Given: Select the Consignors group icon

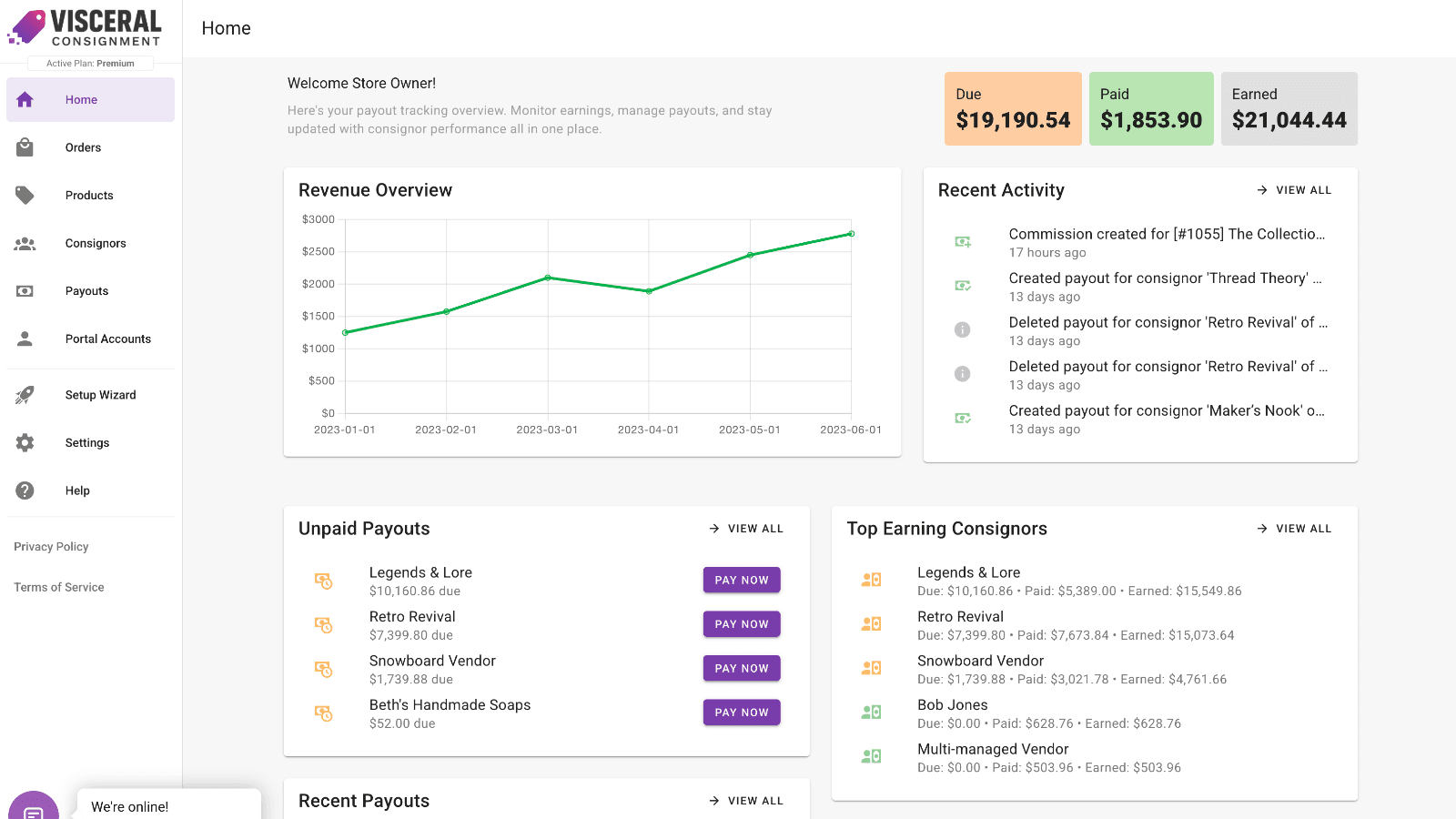Looking at the screenshot, I should pyautogui.click(x=25, y=244).
